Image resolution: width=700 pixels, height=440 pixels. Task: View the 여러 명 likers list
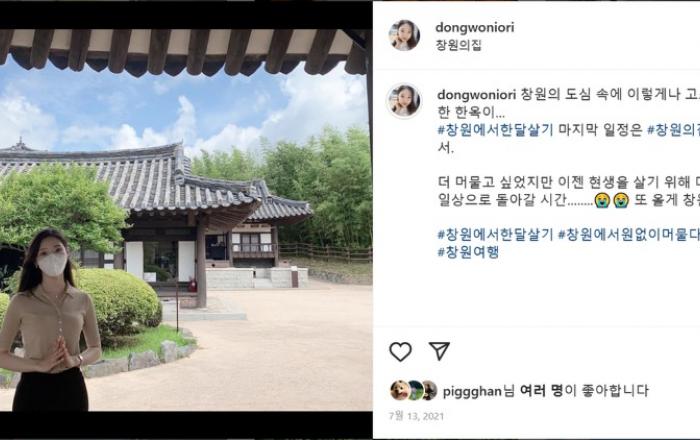pos(542,390)
